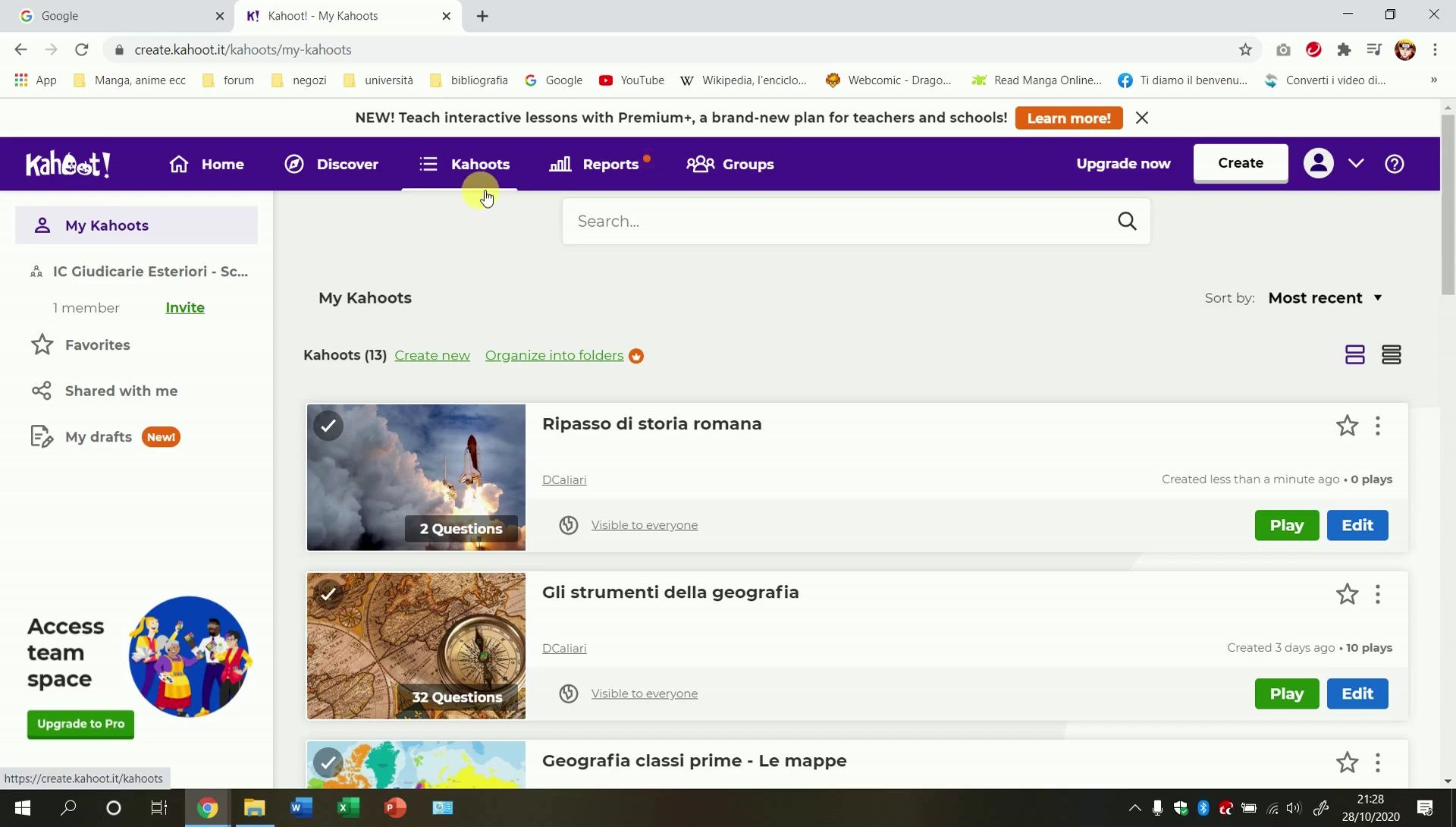Dismiss the Premium+ announcement banner
This screenshot has width=1456, height=827.
pos(1142,118)
